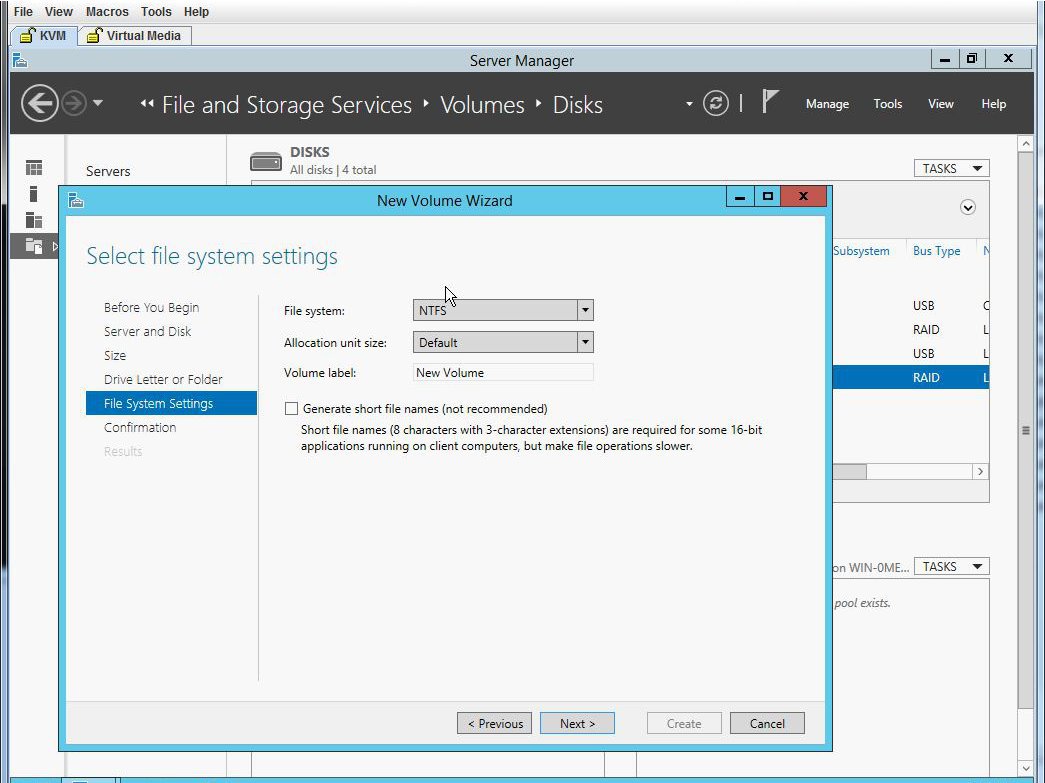Click the Server Manager back arrow

pos(39,103)
